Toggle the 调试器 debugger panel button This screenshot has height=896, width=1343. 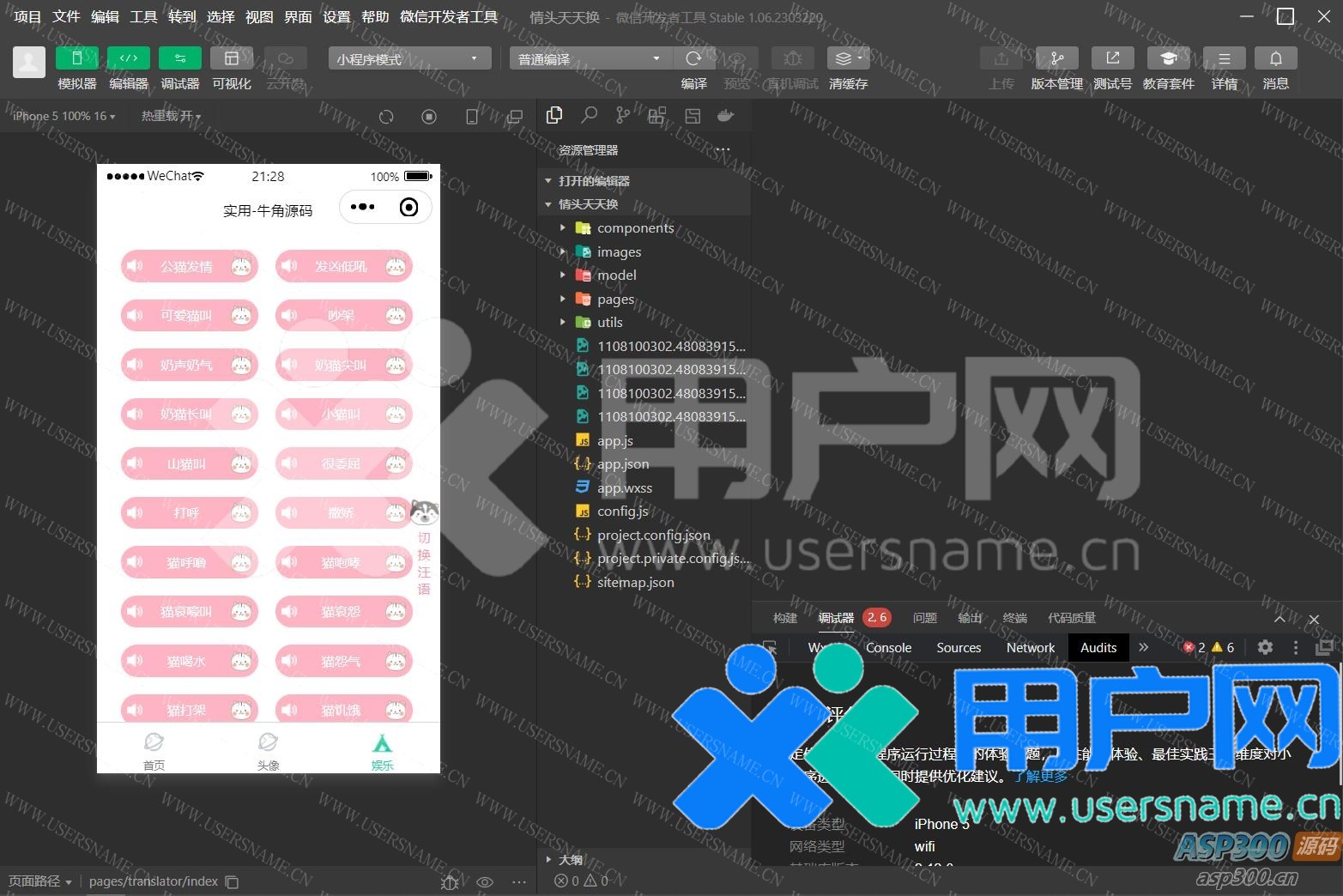(x=179, y=58)
